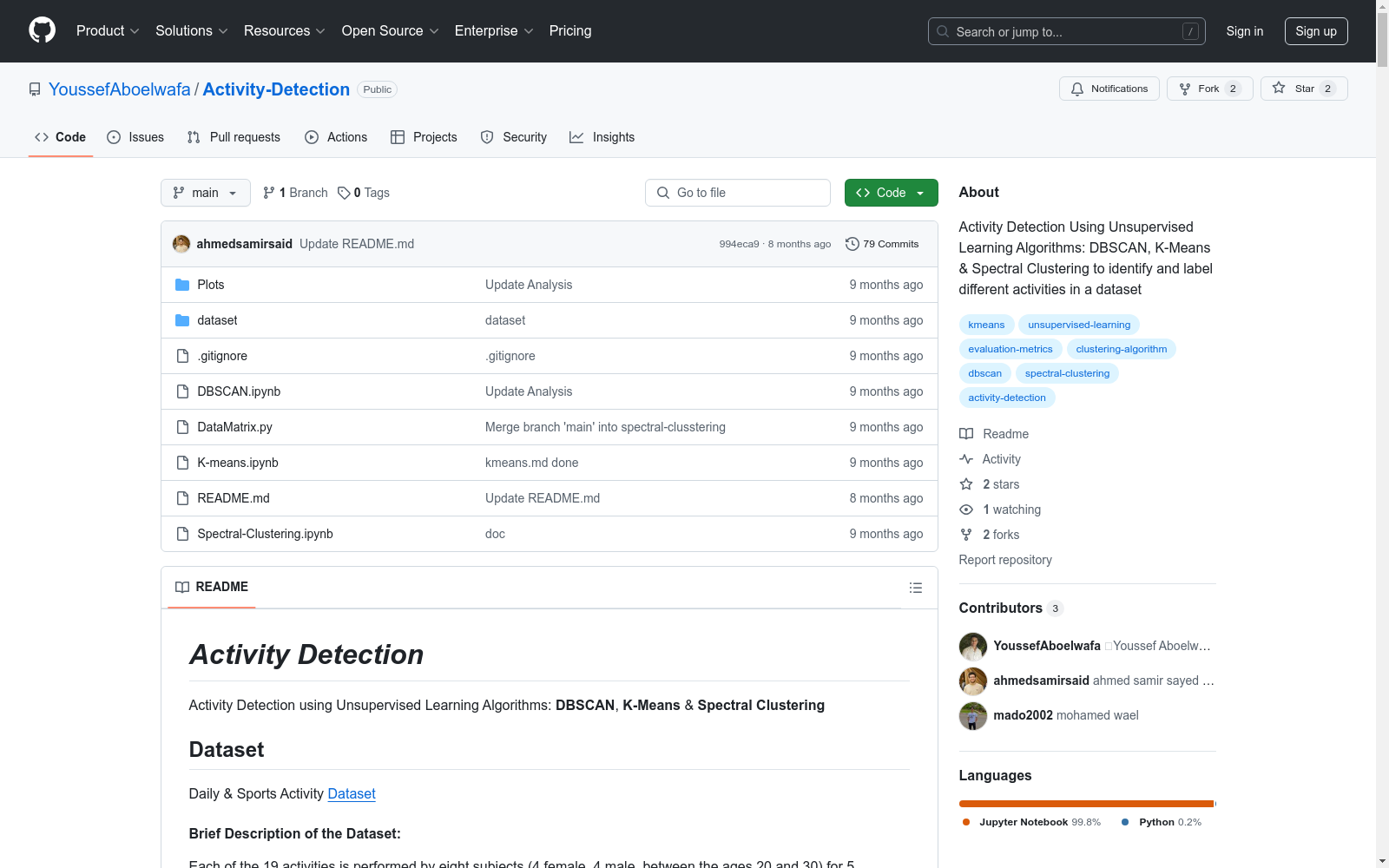The image size is (1389, 868).
Task: Click the pulse icon beside Activity
Action: tap(966, 459)
